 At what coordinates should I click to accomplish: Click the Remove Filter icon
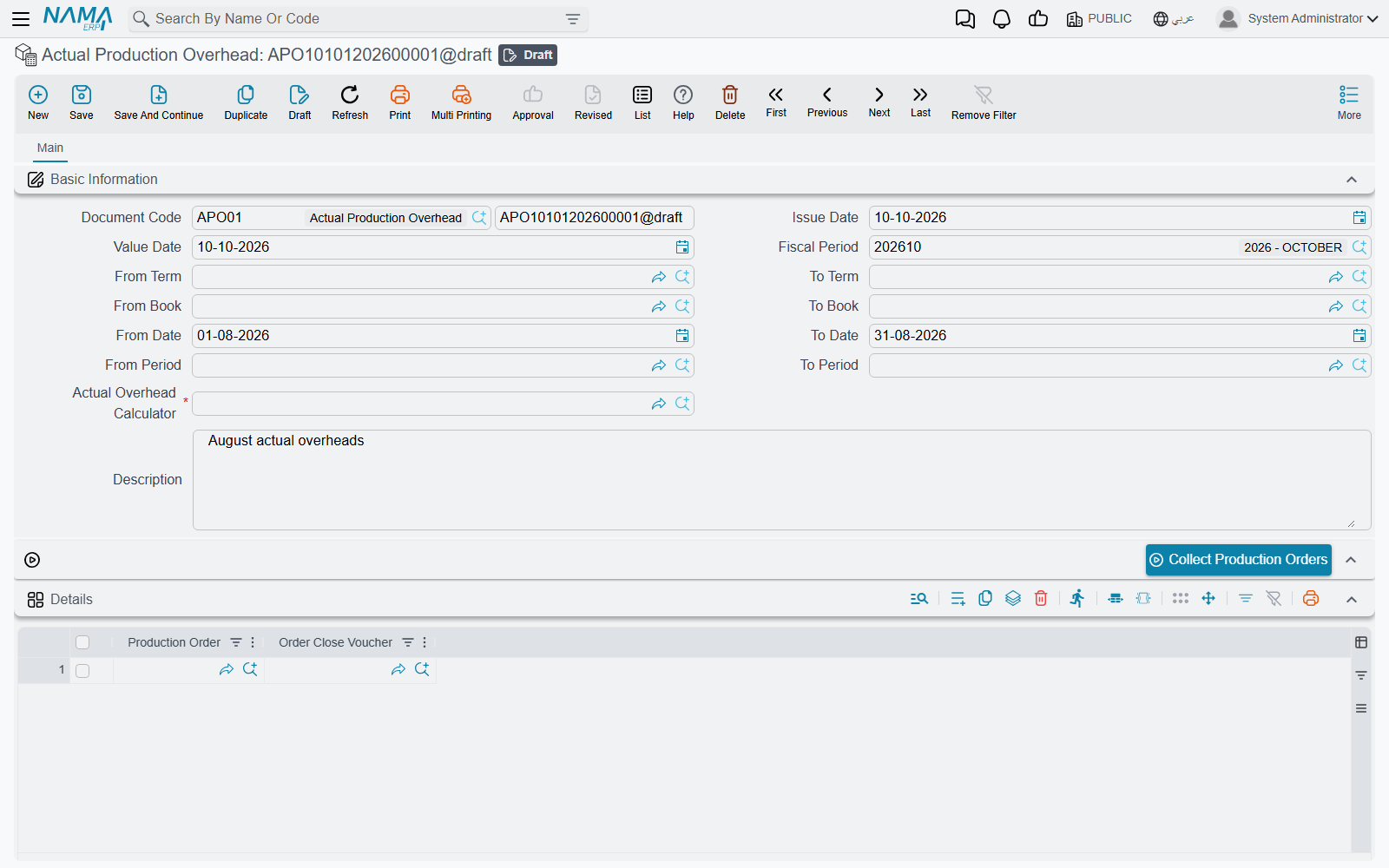point(984,95)
